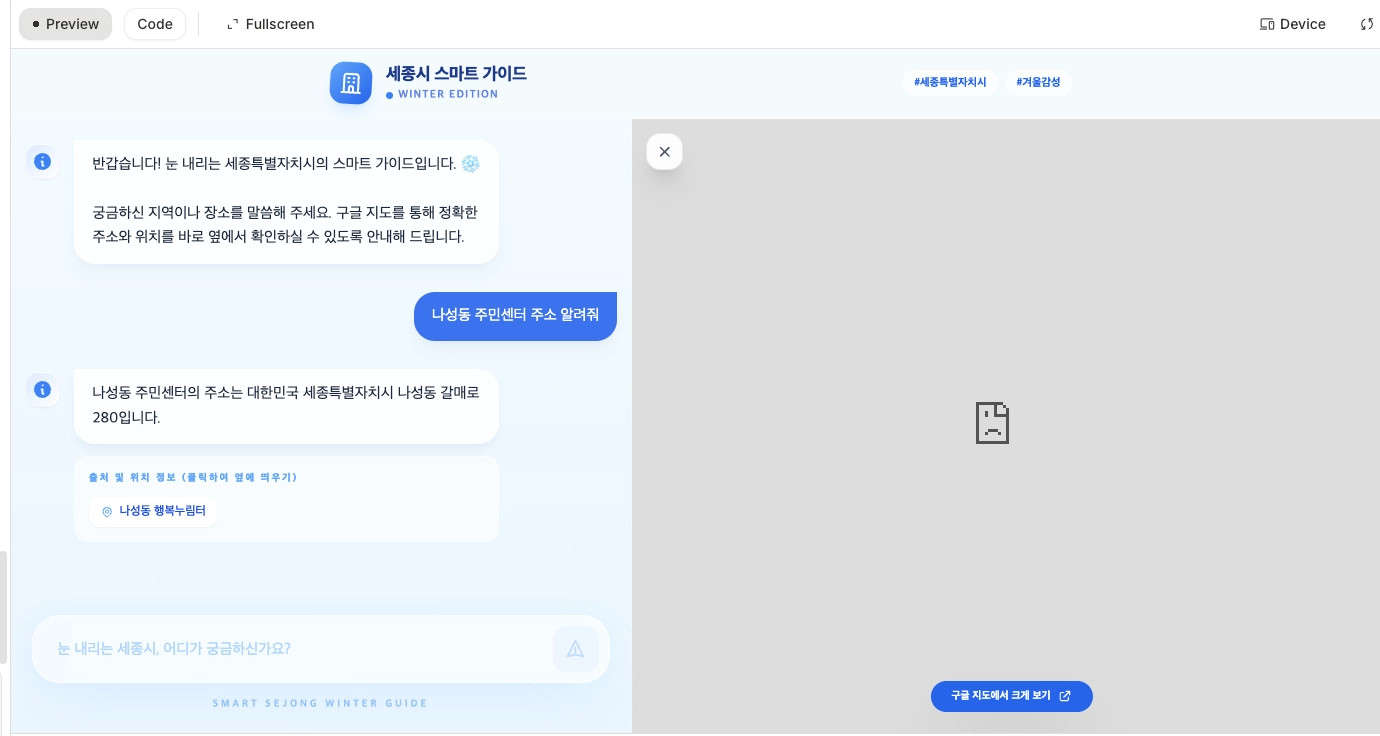Screen dimensions: 1380x736
Task: Open the Device view options
Action: 1292,24
